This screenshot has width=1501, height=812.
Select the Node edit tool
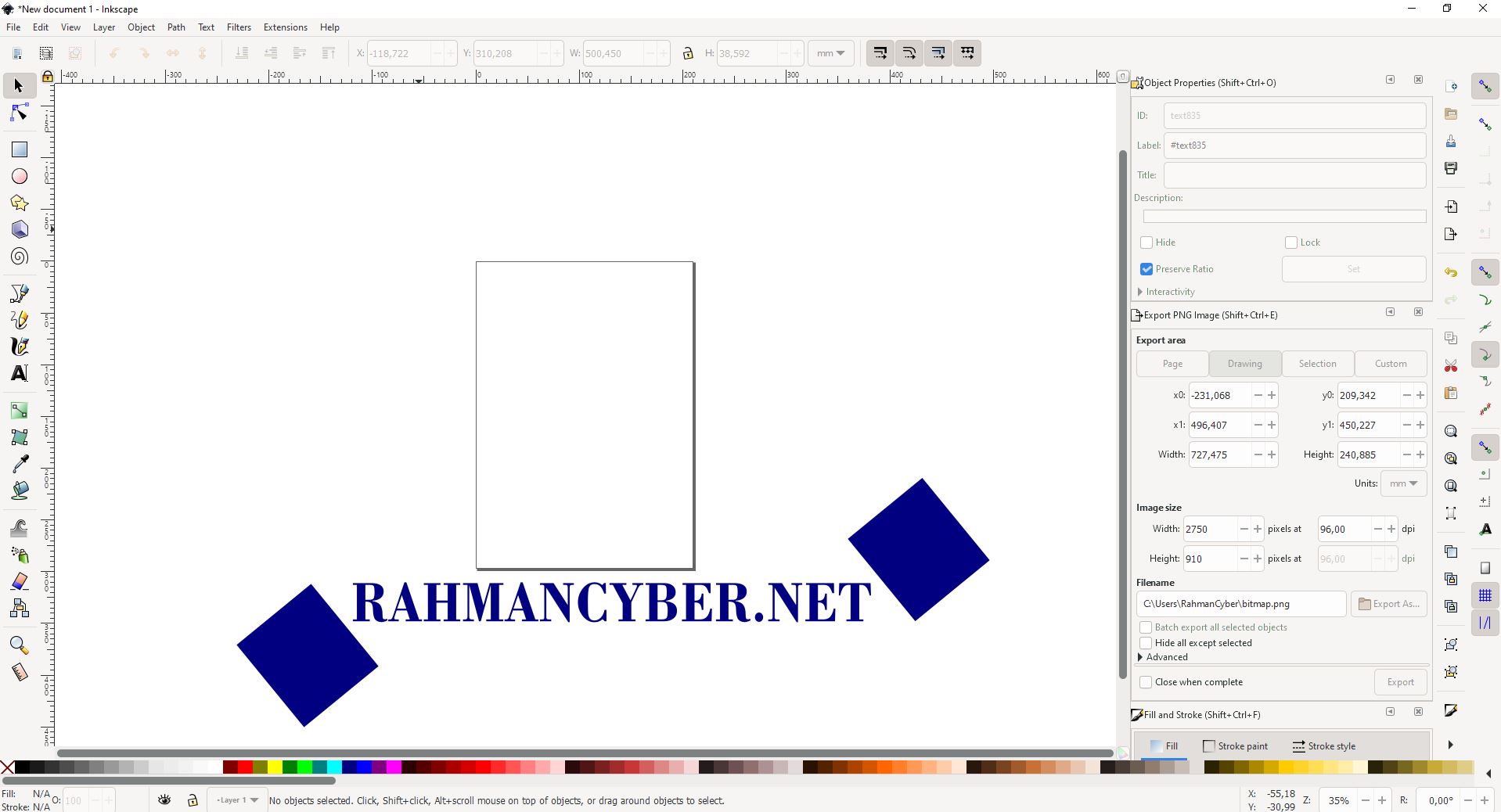pyautogui.click(x=19, y=113)
